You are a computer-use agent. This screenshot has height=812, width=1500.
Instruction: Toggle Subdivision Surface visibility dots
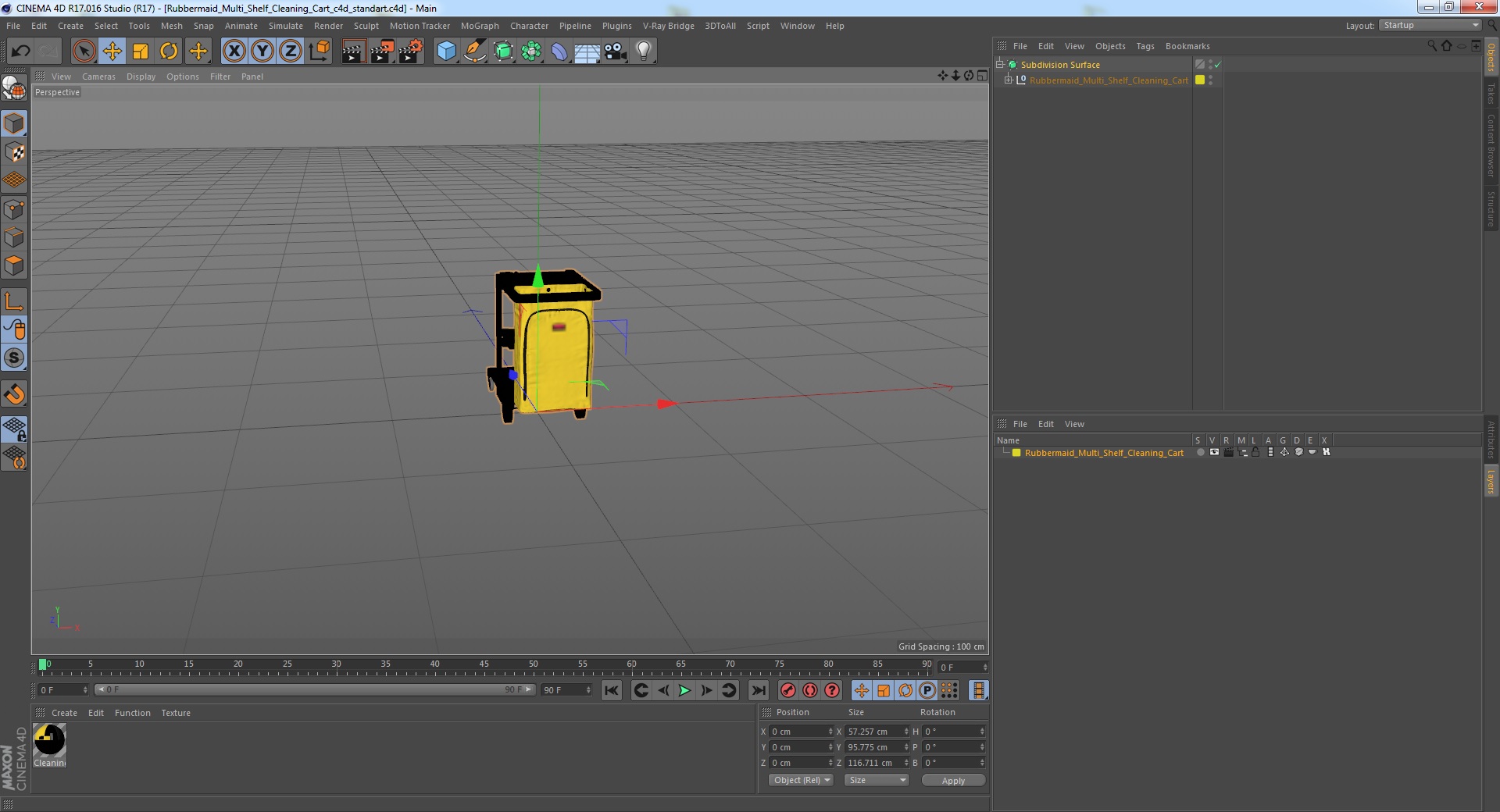coord(1210,64)
